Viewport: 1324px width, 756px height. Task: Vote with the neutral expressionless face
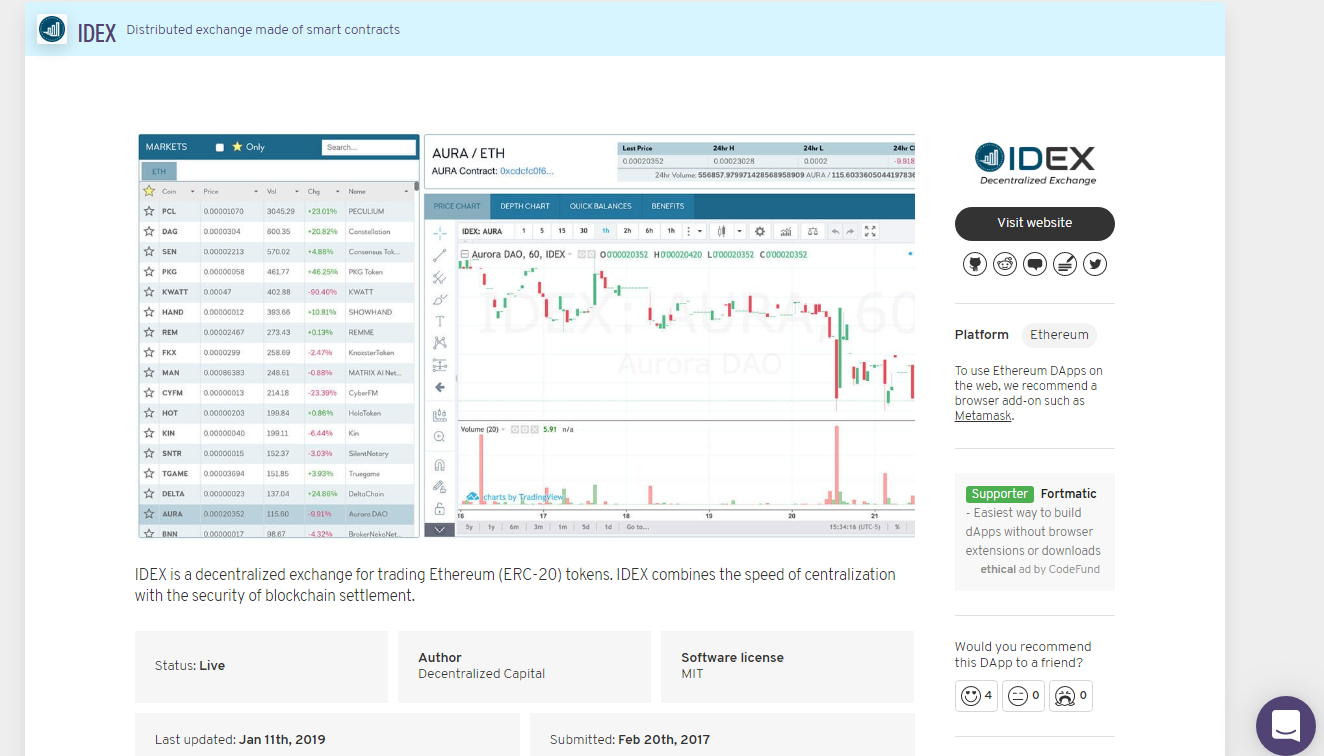tap(1023, 696)
